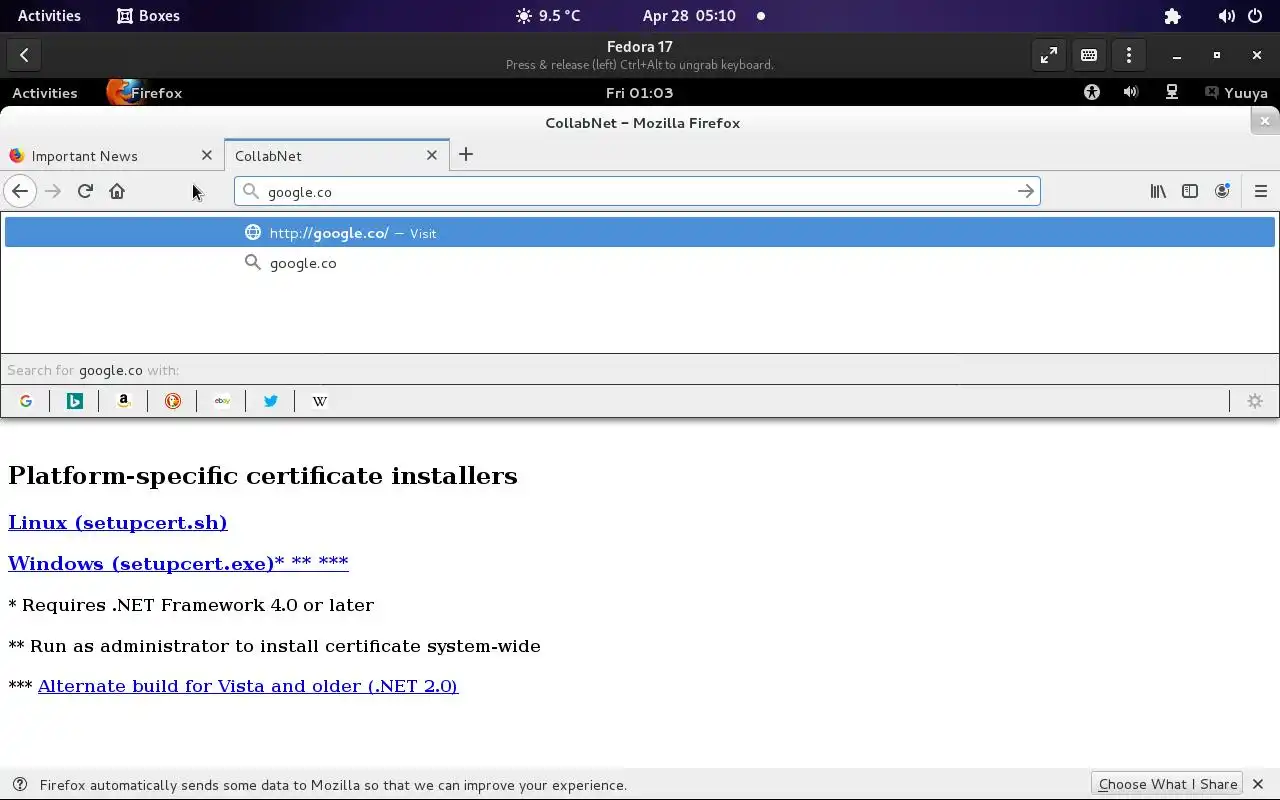Search with Wikipedia engine icon
Screen dimensions: 1280x800
320,401
